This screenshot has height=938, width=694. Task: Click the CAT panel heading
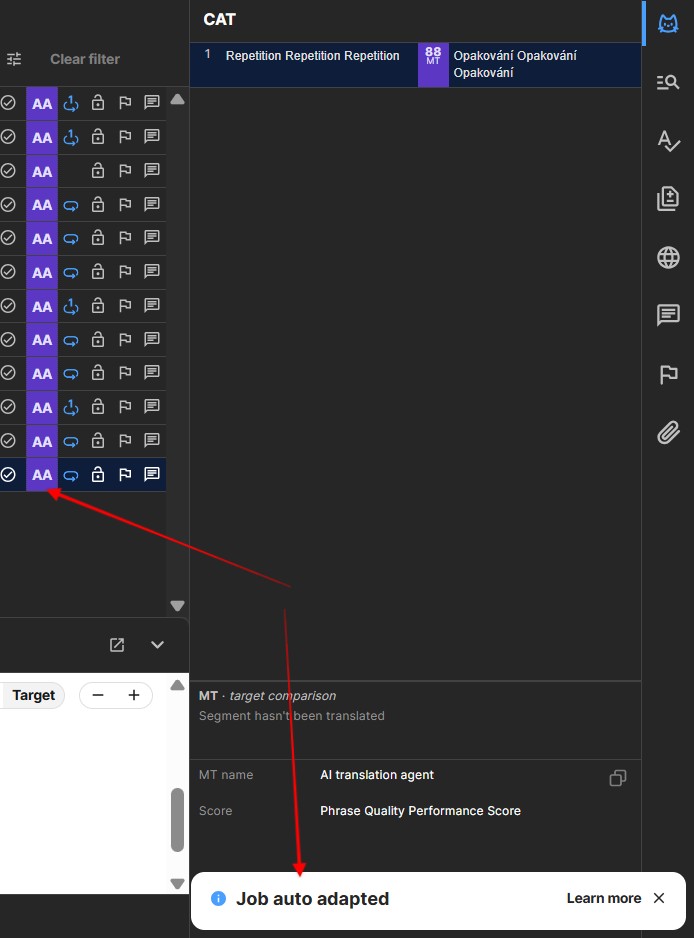220,20
